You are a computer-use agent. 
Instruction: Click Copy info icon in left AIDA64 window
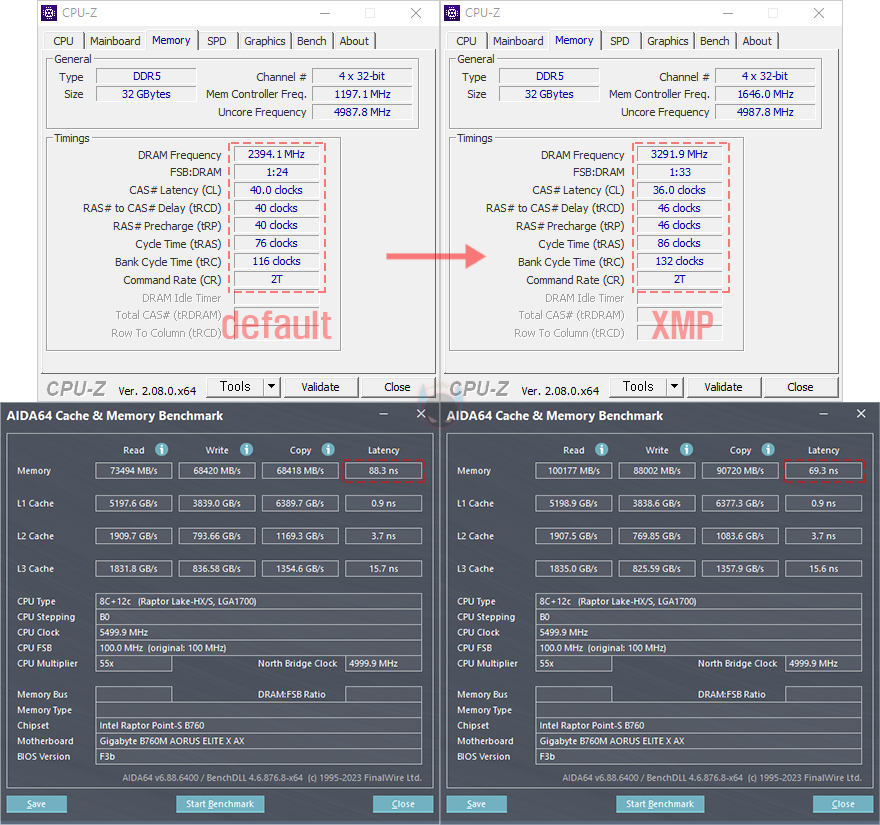coord(328,450)
